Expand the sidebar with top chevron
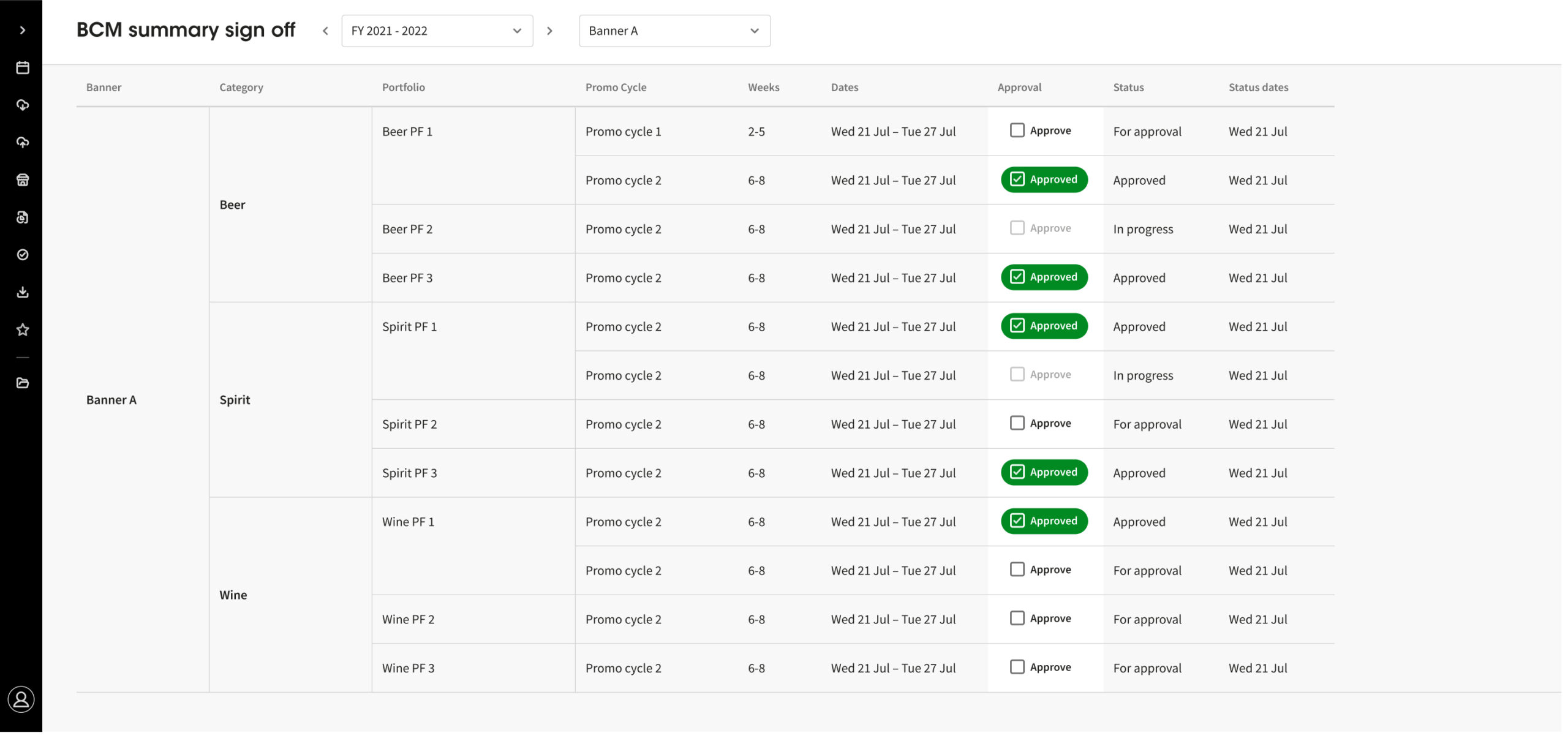This screenshot has width=1568, height=741. pyautogui.click(x=23, y=30)
